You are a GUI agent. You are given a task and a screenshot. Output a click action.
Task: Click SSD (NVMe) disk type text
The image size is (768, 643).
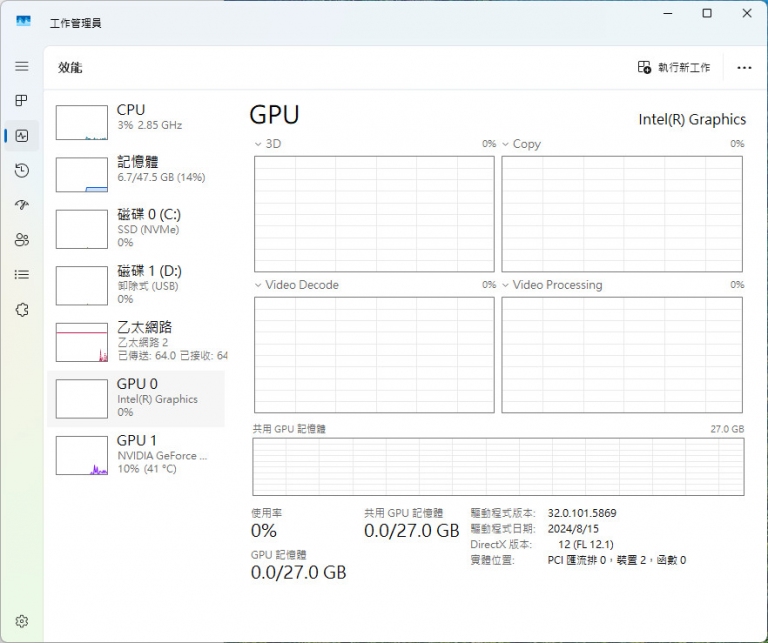pyautogui.click(x=148, y=229)
